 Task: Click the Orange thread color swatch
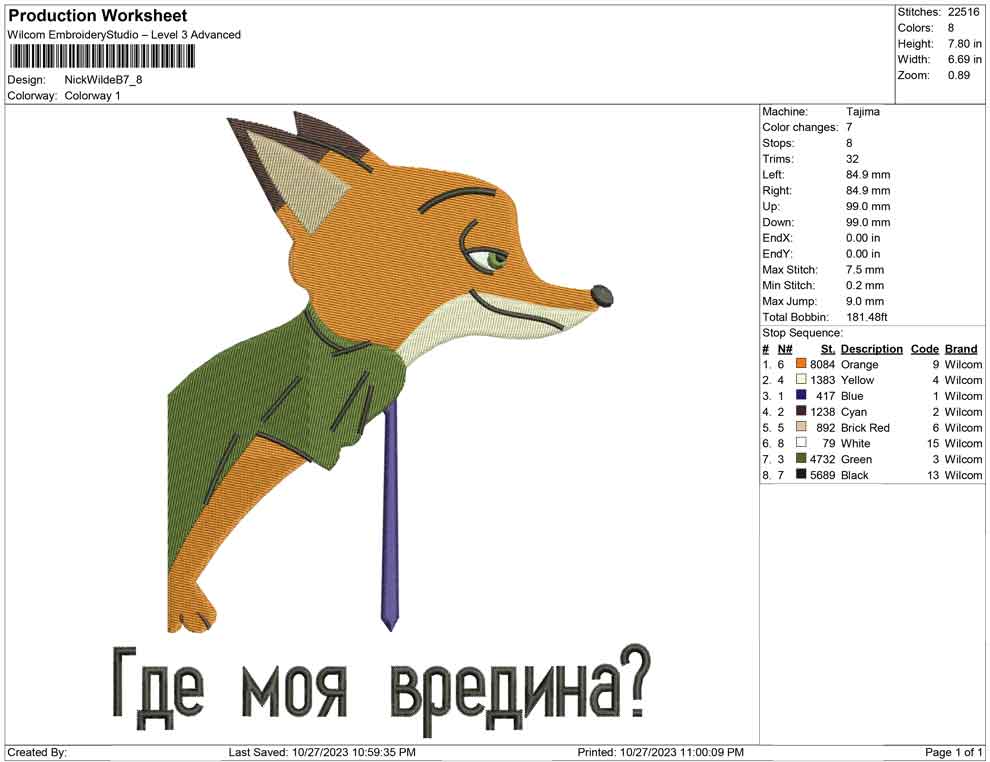(801, 364)
